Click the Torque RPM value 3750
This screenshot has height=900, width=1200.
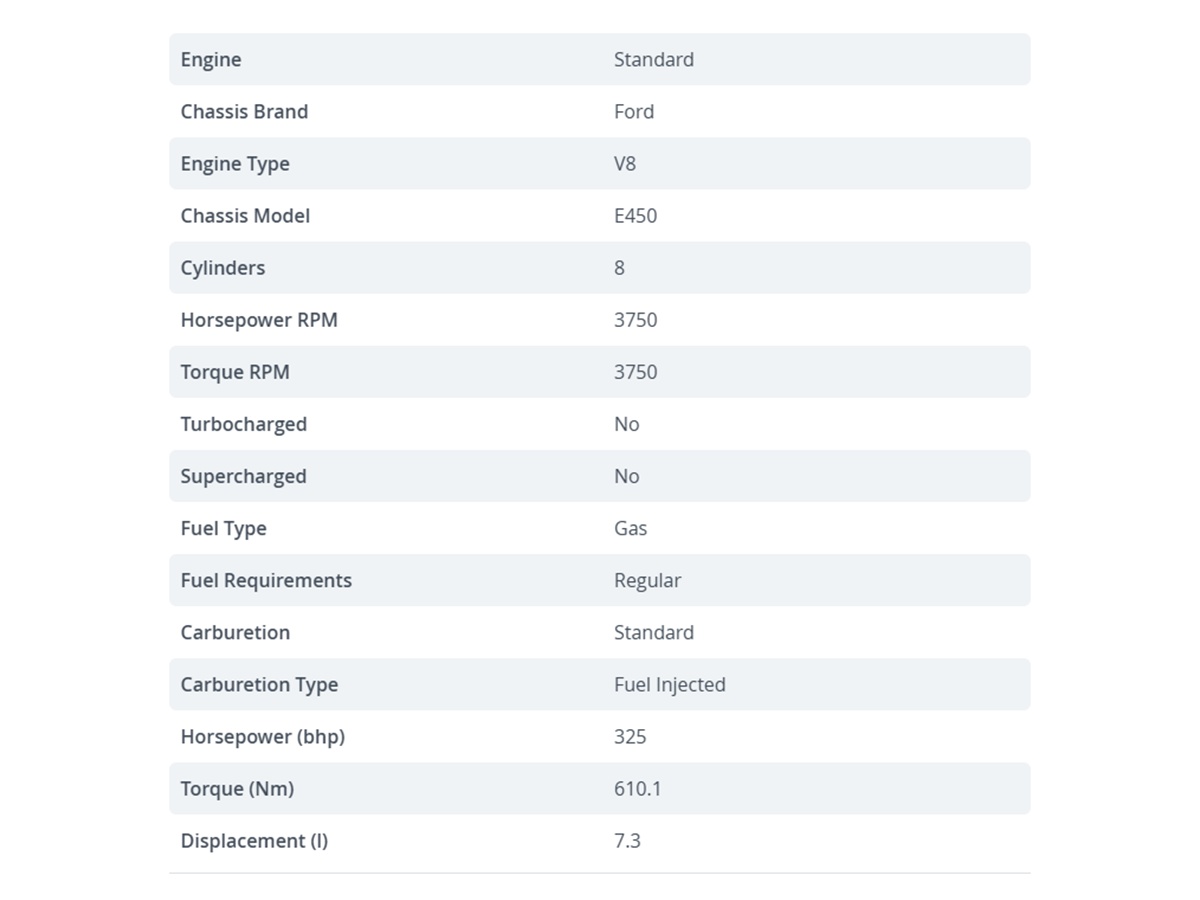(x=636, y=371)
